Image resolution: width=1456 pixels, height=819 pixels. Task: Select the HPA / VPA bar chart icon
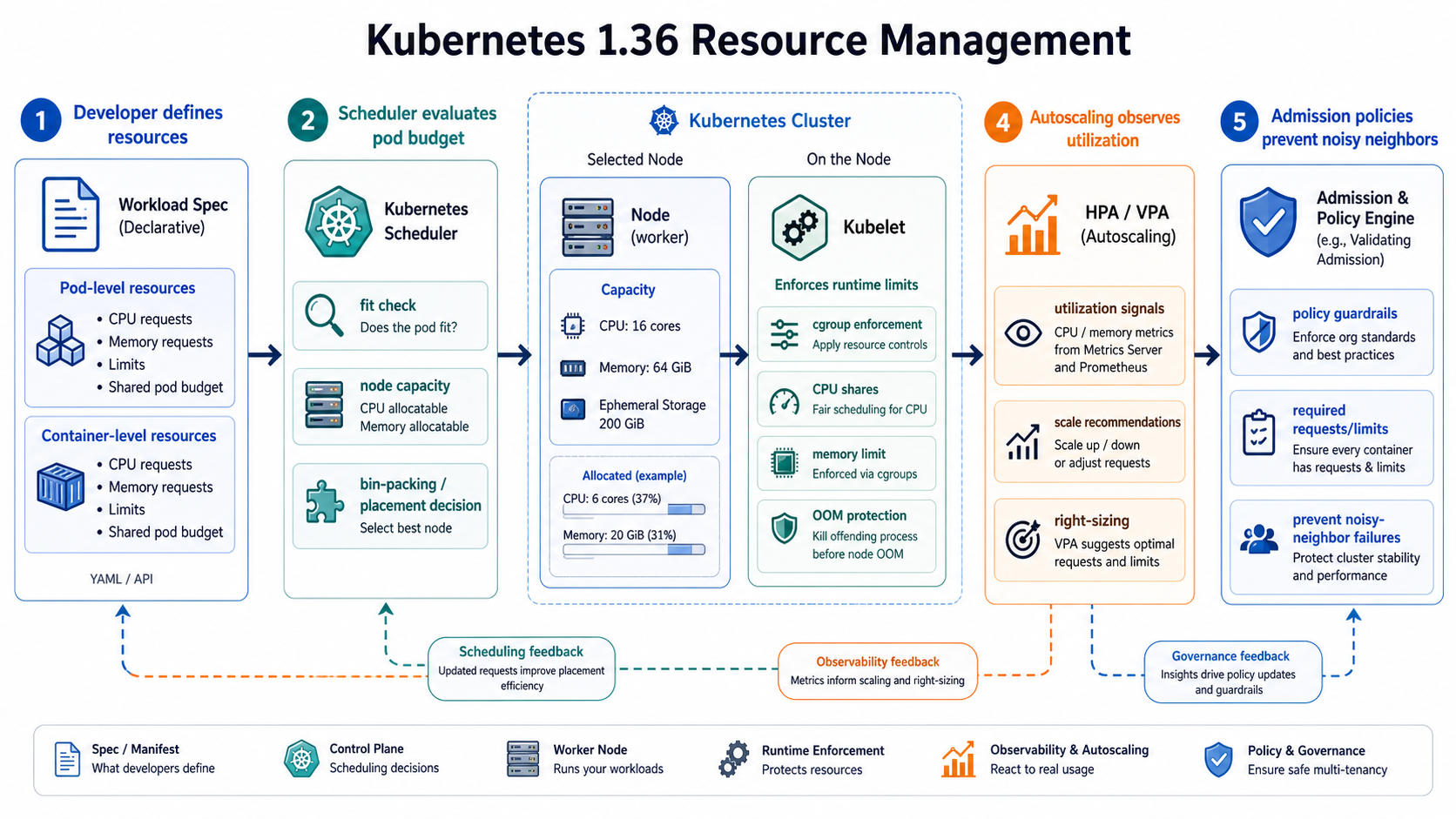pyautogui.click(x=1033, y=225)
